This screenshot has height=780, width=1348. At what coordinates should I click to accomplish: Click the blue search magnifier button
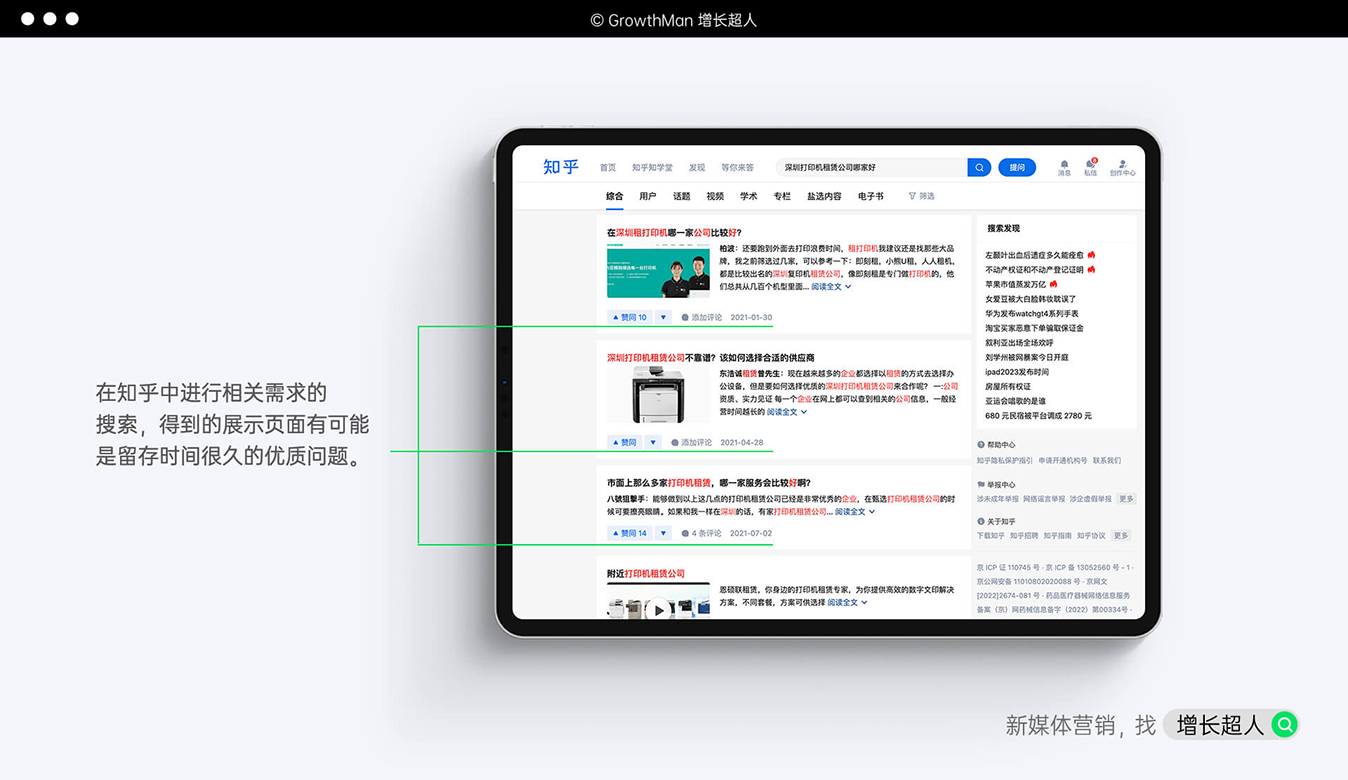[x=979, y=168]
